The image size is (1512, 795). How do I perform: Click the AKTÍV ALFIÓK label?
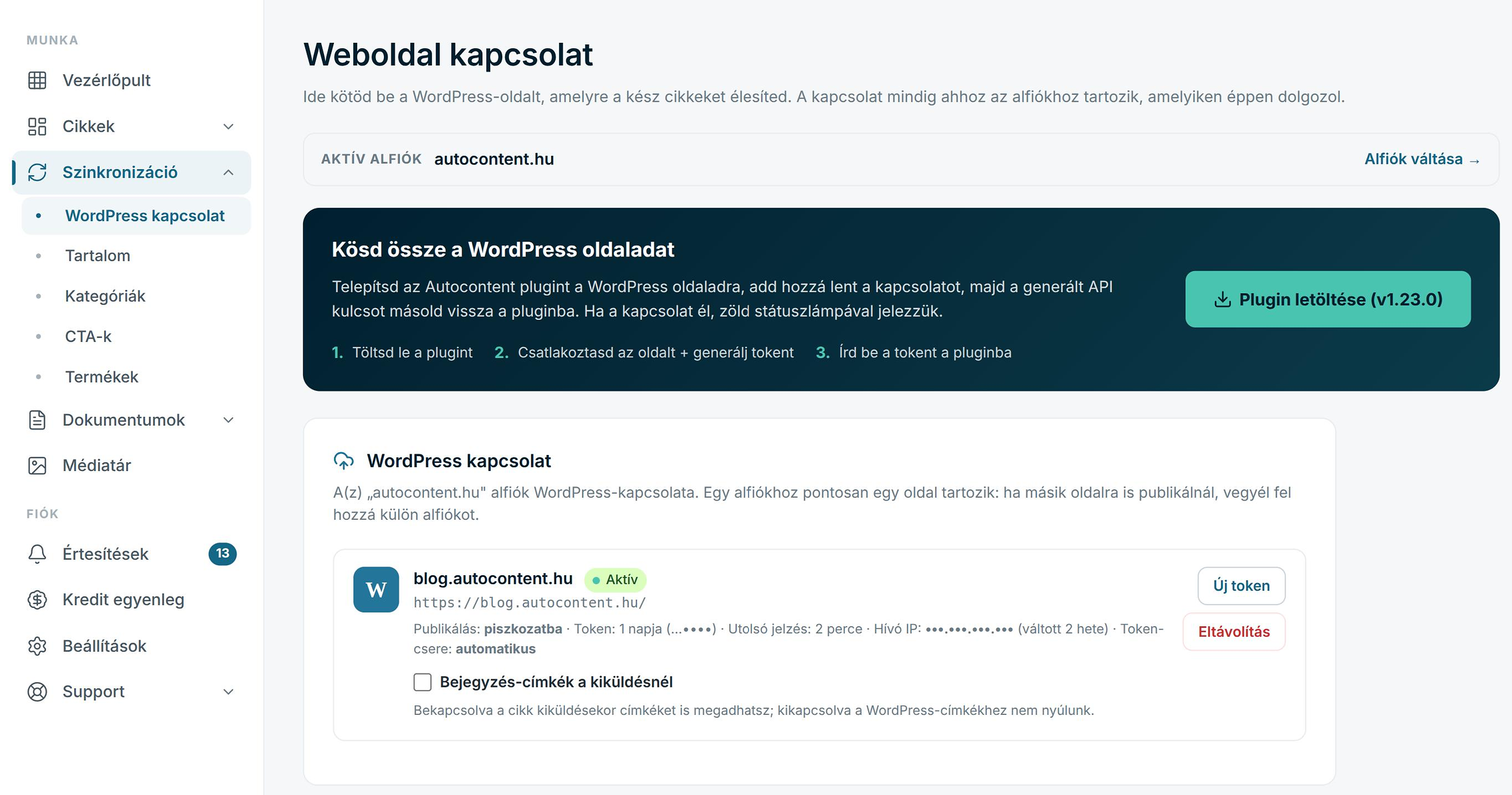pyautogui.click(x=371, y=159)
